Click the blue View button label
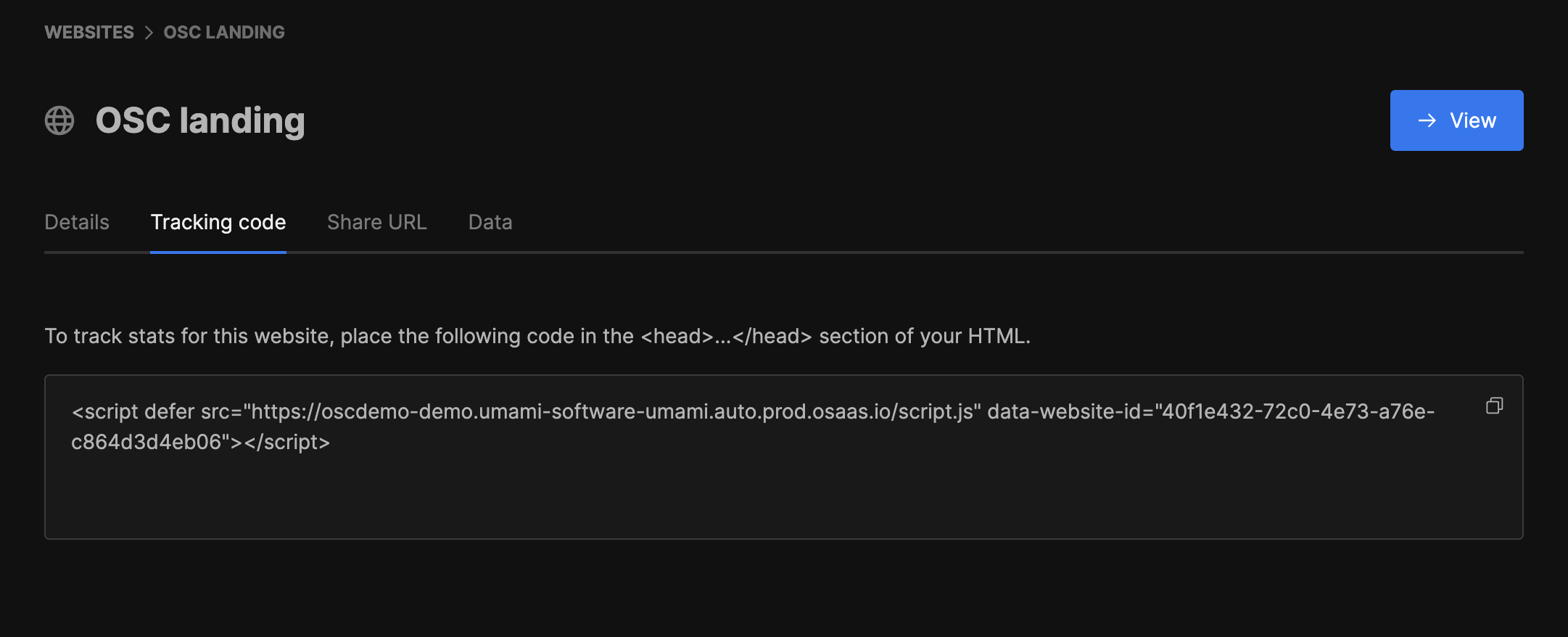 click(x=1473, y=120)
